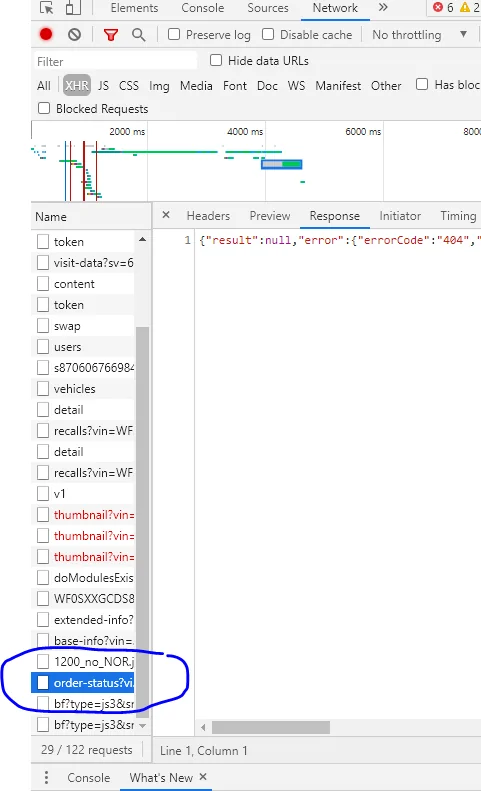Screen dimensions: 481x791
Task: Open the Response tab
Action: coord(335,216)
